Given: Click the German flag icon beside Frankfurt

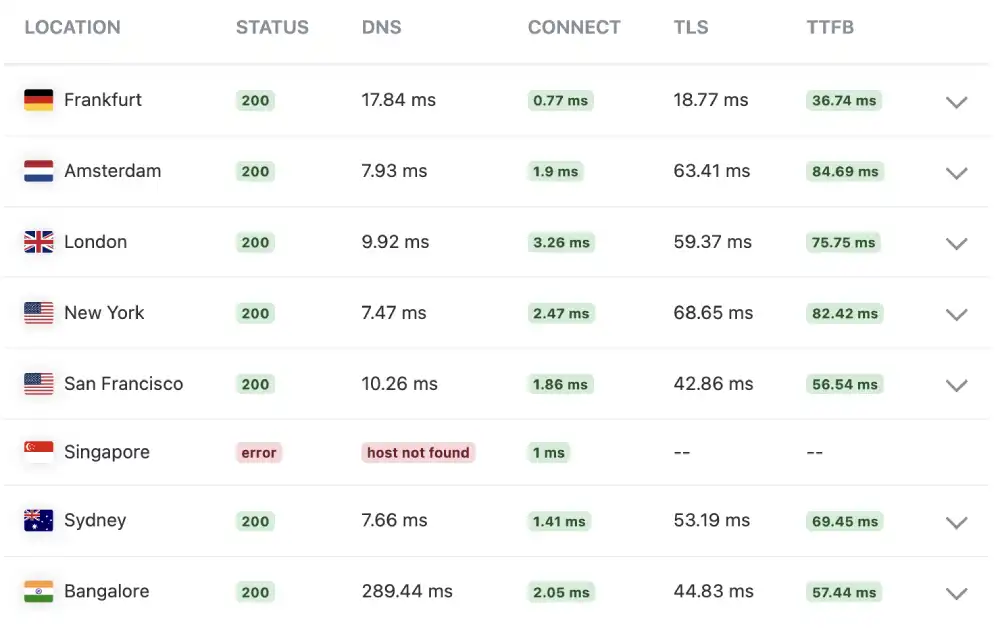Looking at the screenshot, I should (38, 100).
